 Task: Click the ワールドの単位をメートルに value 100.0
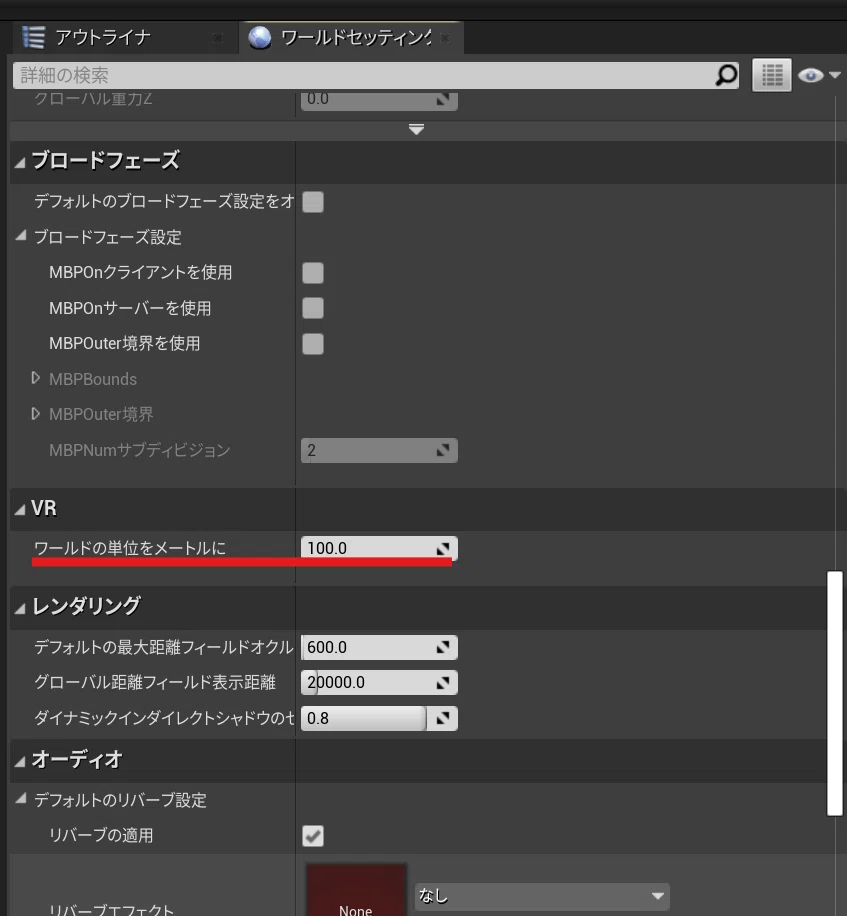[379, 548]
